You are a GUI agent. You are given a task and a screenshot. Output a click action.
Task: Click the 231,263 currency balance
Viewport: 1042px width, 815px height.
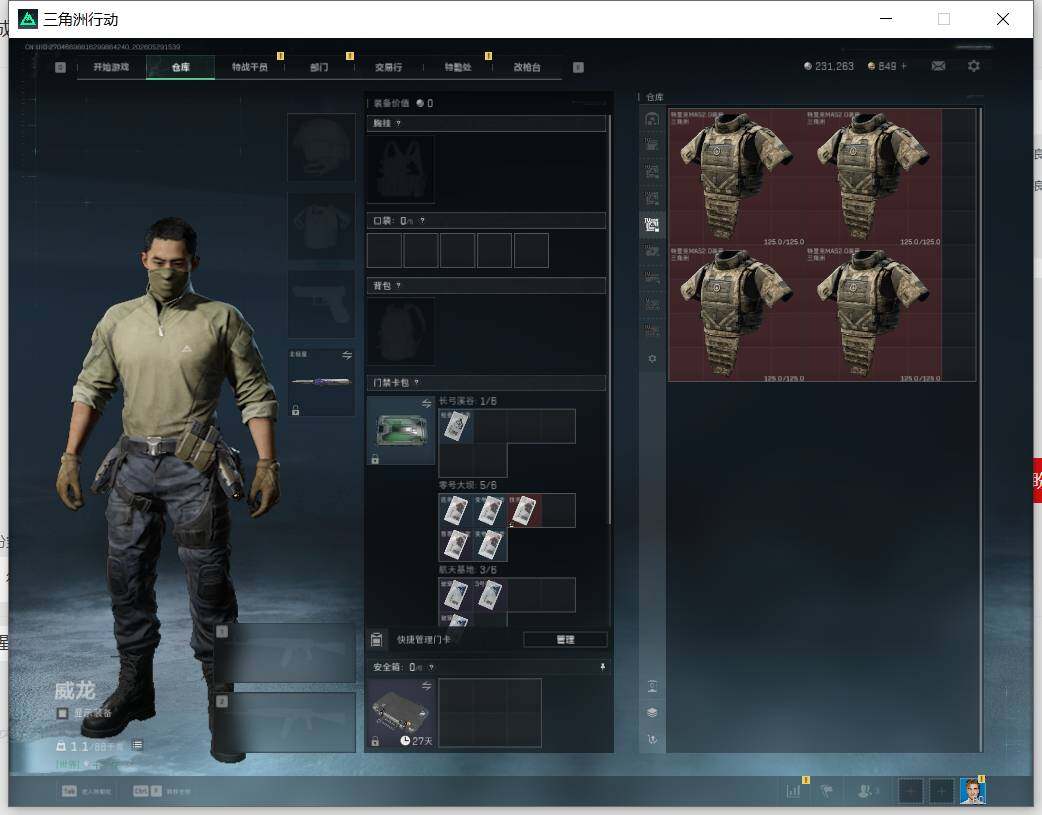point(829,66)
